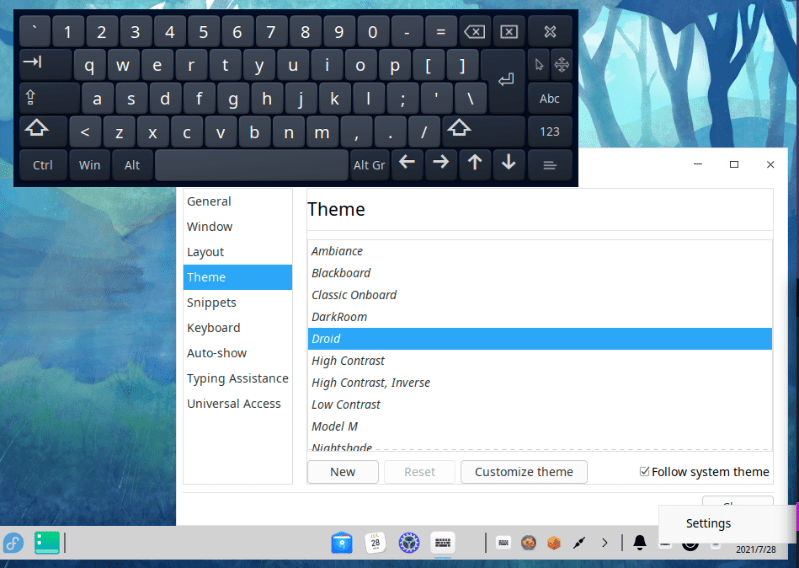
Task: Open the Keyboard preferences section
Action: (x=237, y=328)
